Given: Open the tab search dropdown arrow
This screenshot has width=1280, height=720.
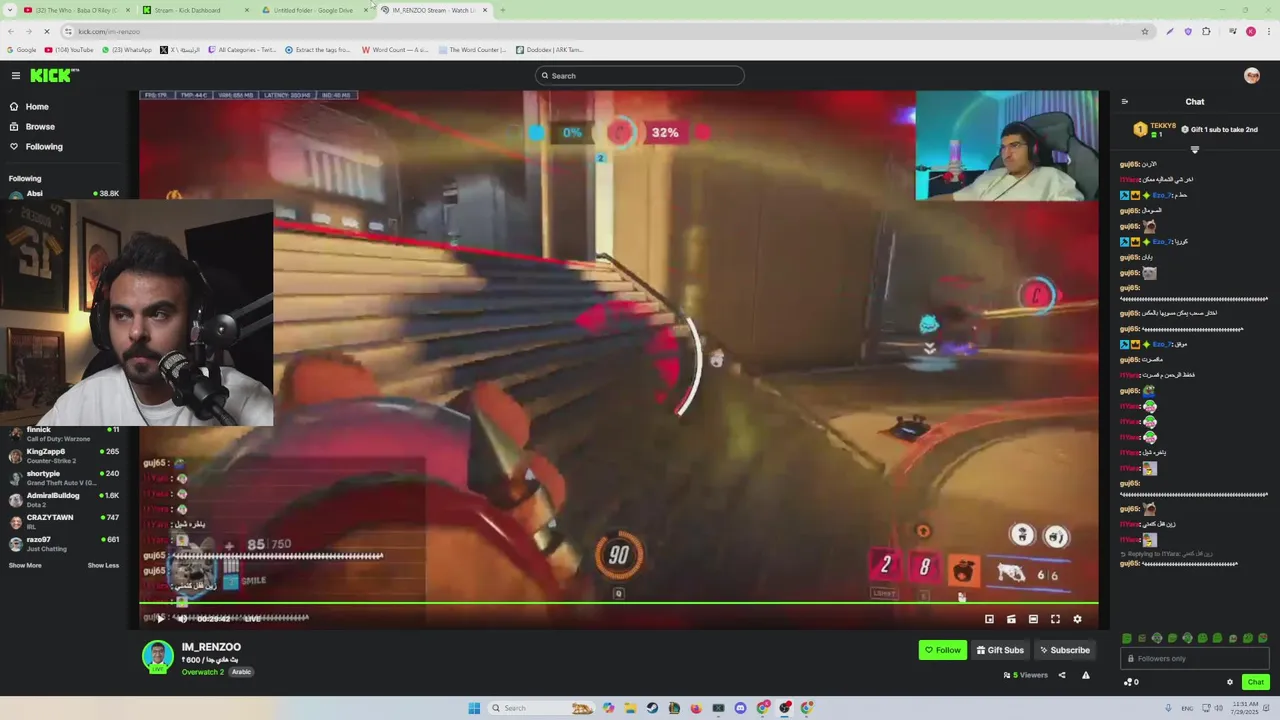Looking at the screenshot, I should (x=10, y=10).
